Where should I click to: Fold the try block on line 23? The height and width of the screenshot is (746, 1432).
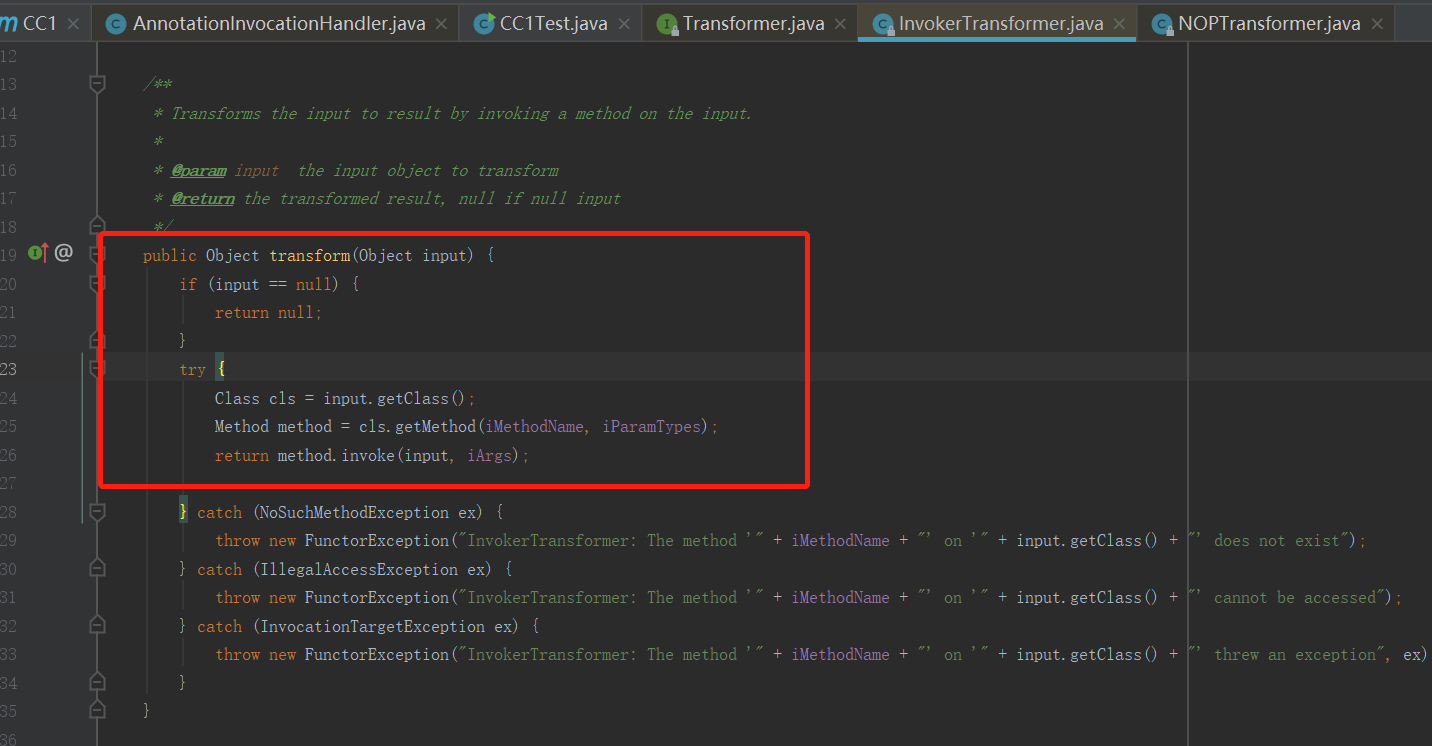click(97, 369)
